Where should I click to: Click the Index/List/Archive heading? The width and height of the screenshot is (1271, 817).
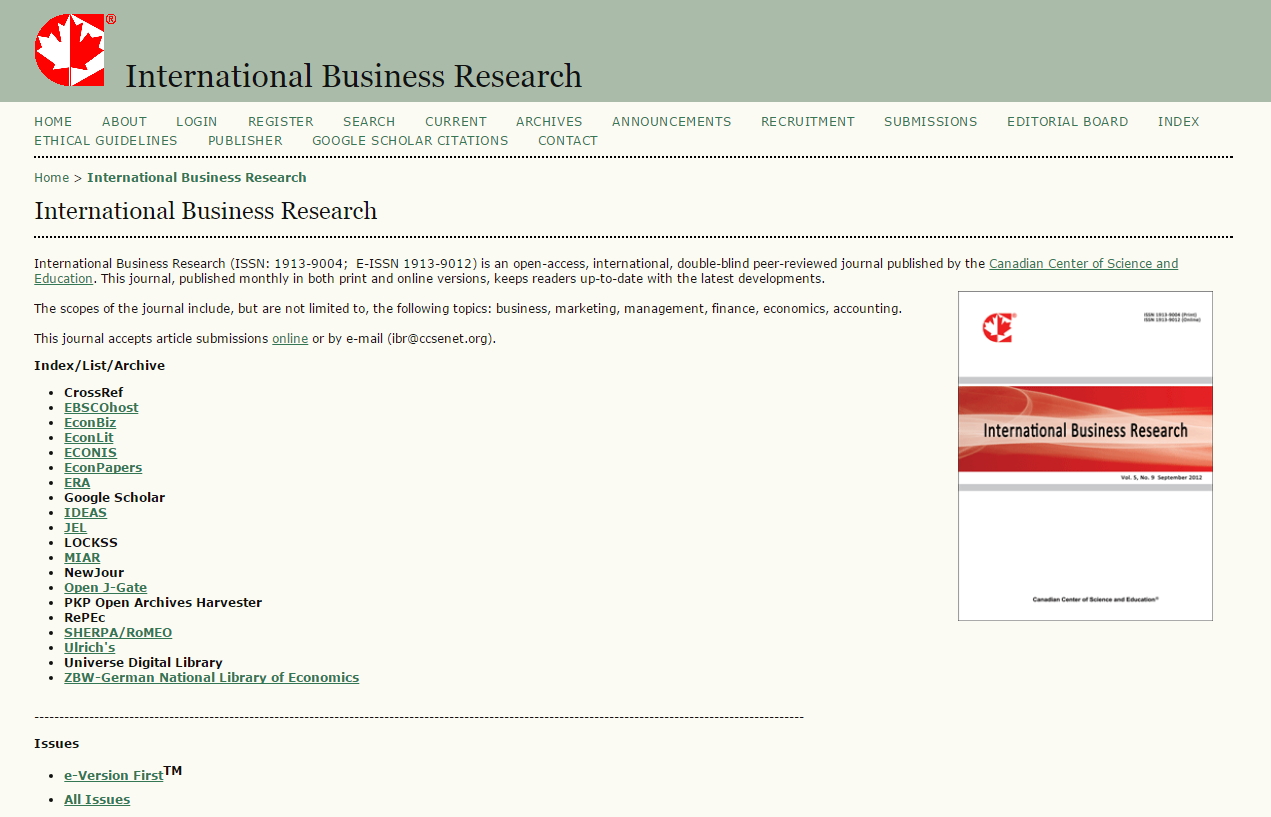pos(100,366)
